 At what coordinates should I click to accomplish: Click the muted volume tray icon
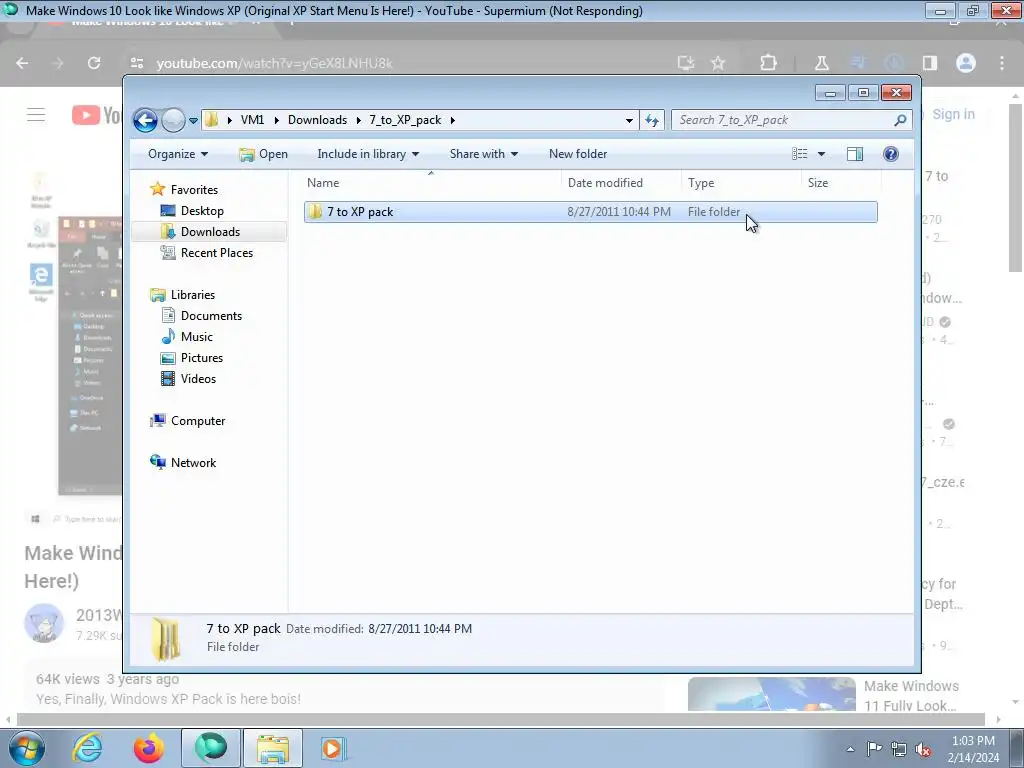(x=923, y=749)
